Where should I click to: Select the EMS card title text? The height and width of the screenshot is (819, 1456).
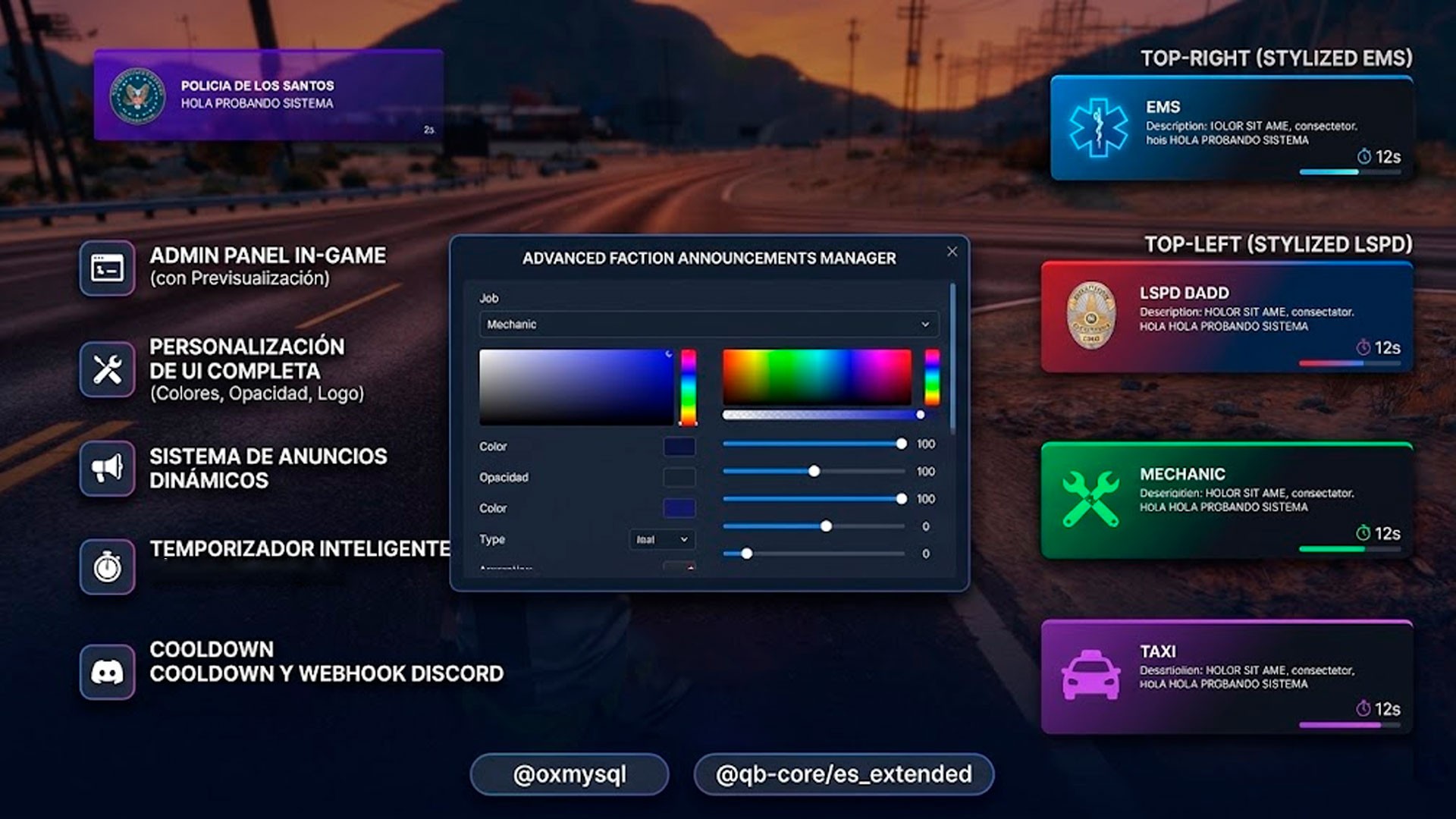click(x=1163, y=107)
